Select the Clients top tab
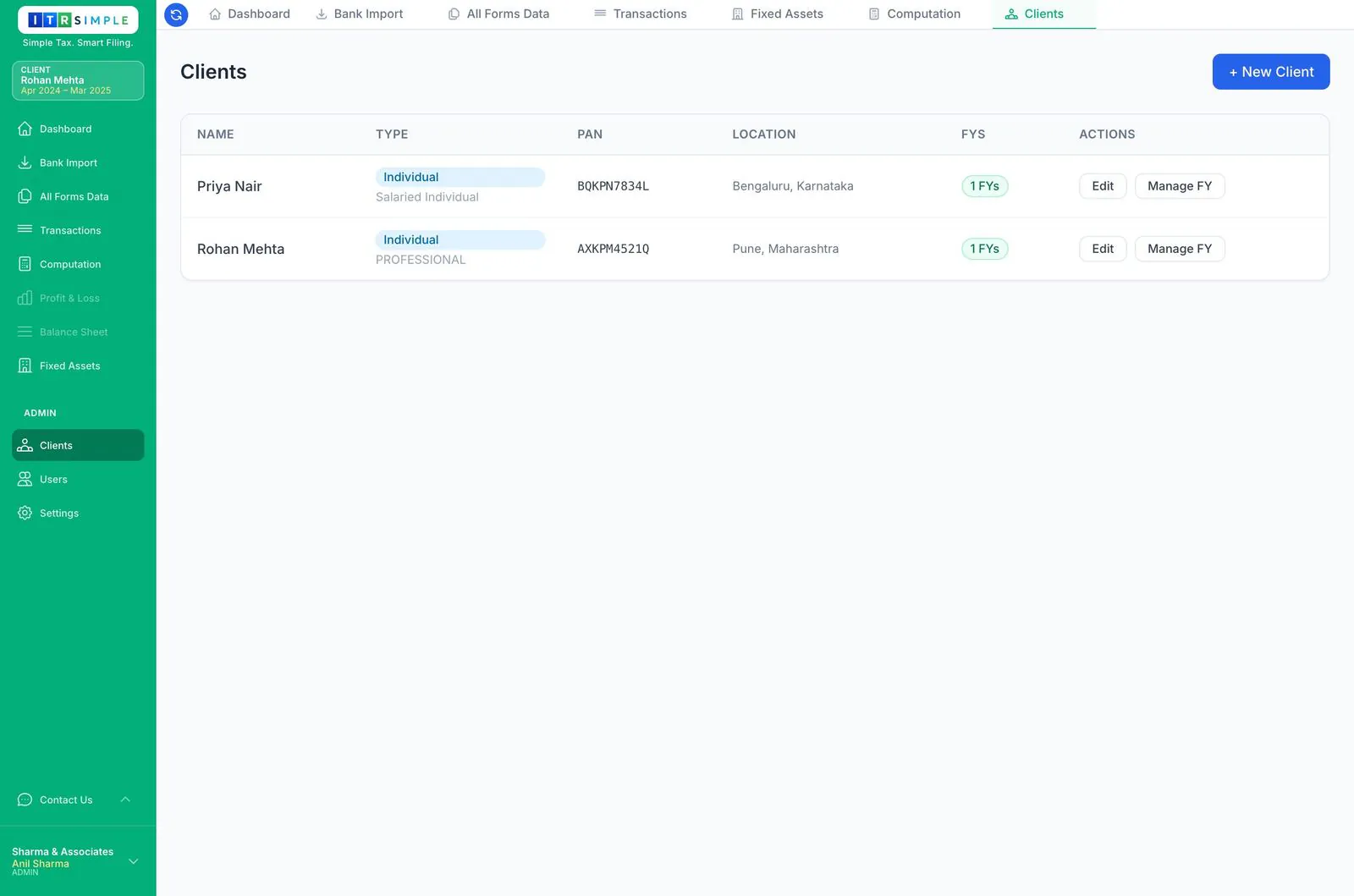Screen dimensions: 1354x896 1043,14
